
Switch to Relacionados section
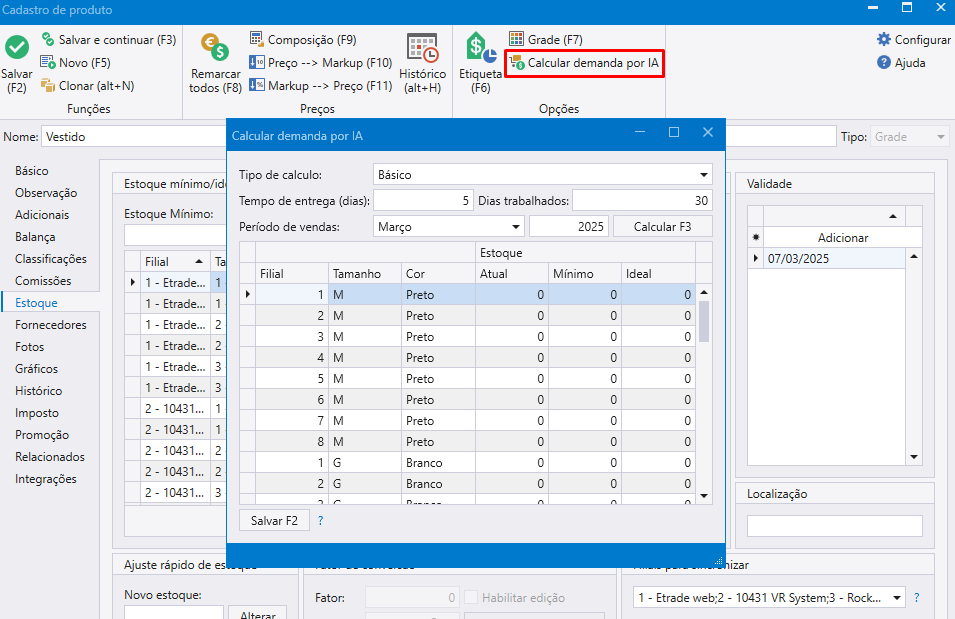50,456
